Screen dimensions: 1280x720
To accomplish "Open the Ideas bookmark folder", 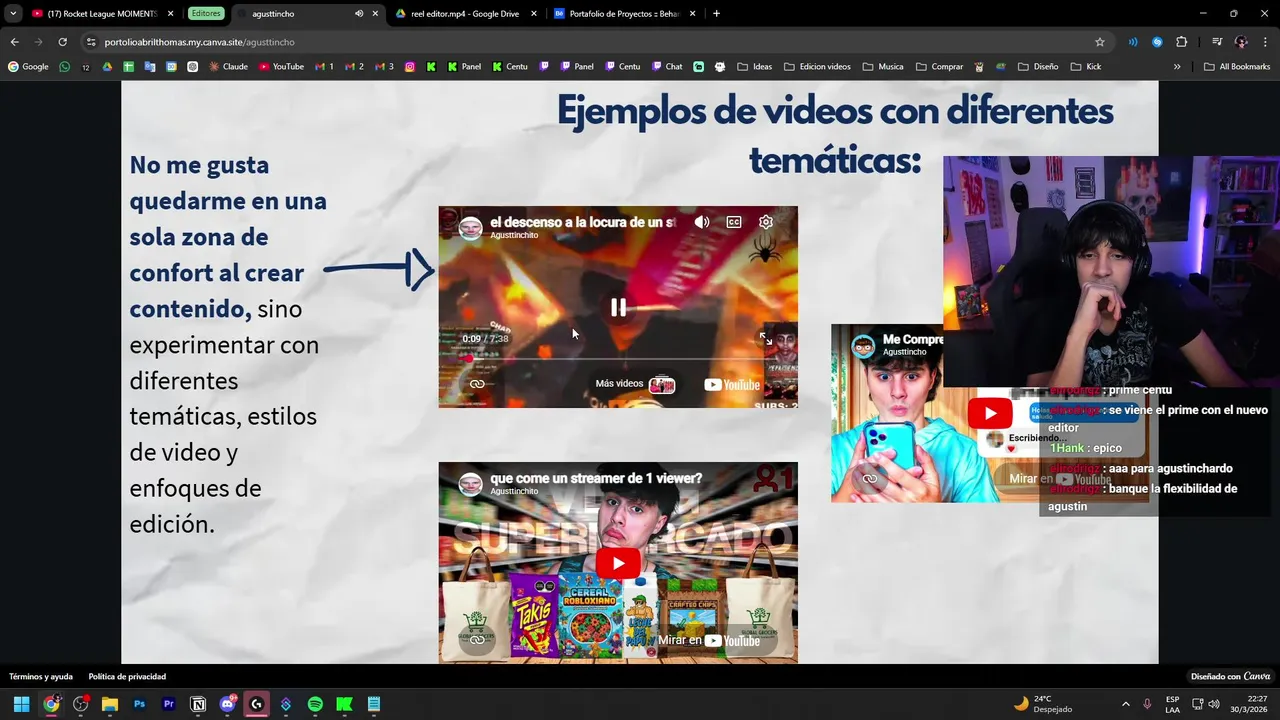I will coord(754,67).
